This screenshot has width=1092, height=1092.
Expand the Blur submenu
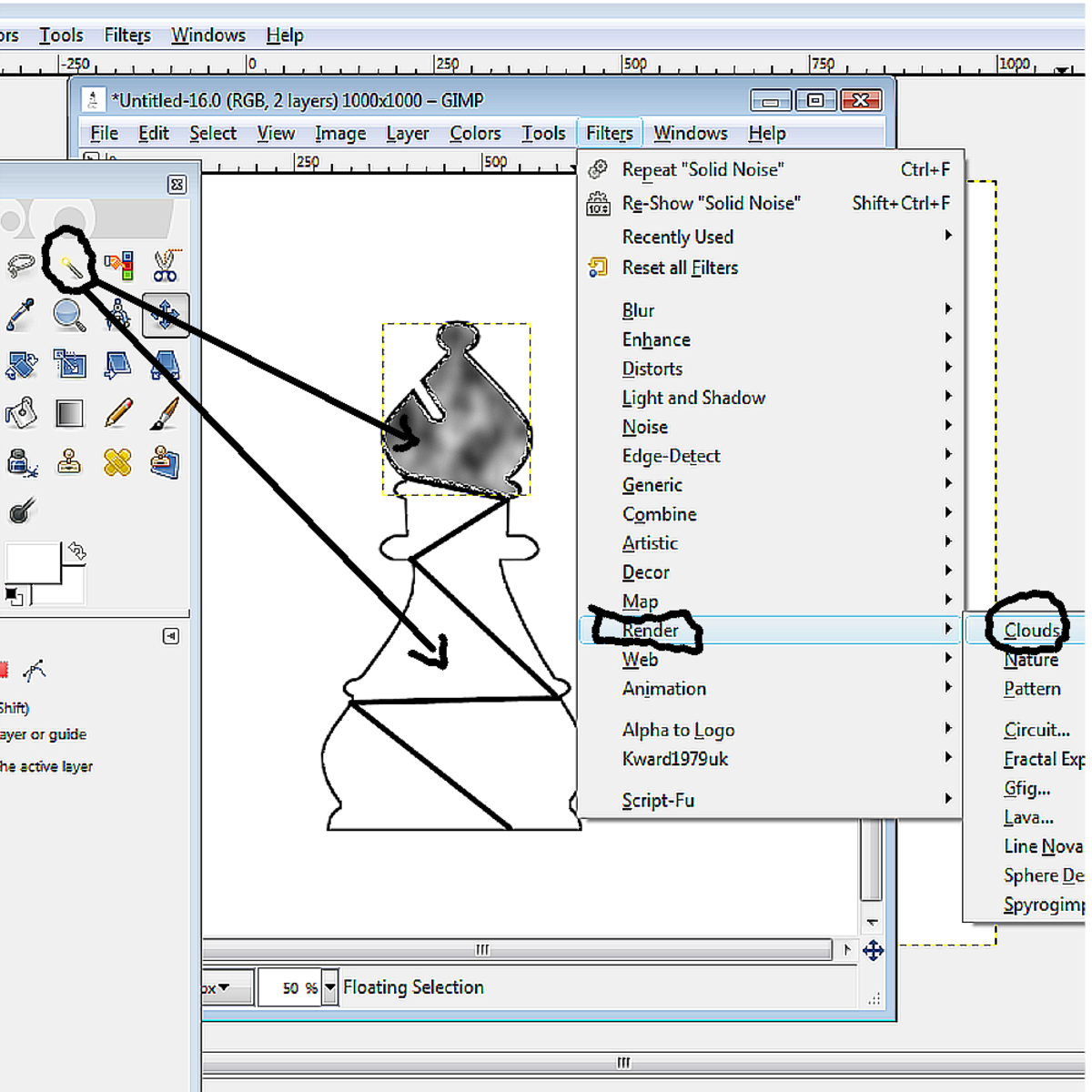pos(770,310)
